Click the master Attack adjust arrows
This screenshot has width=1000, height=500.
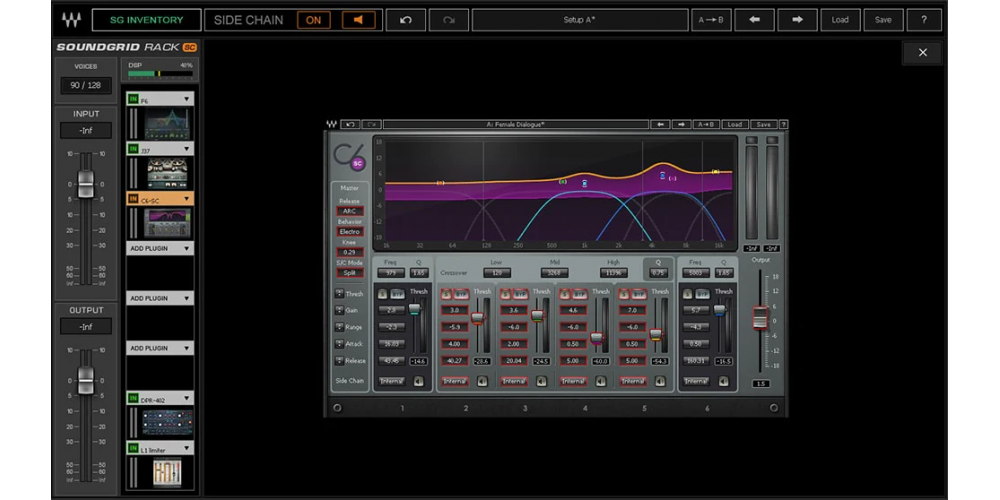pyautogui.click(x=339, y=344)
